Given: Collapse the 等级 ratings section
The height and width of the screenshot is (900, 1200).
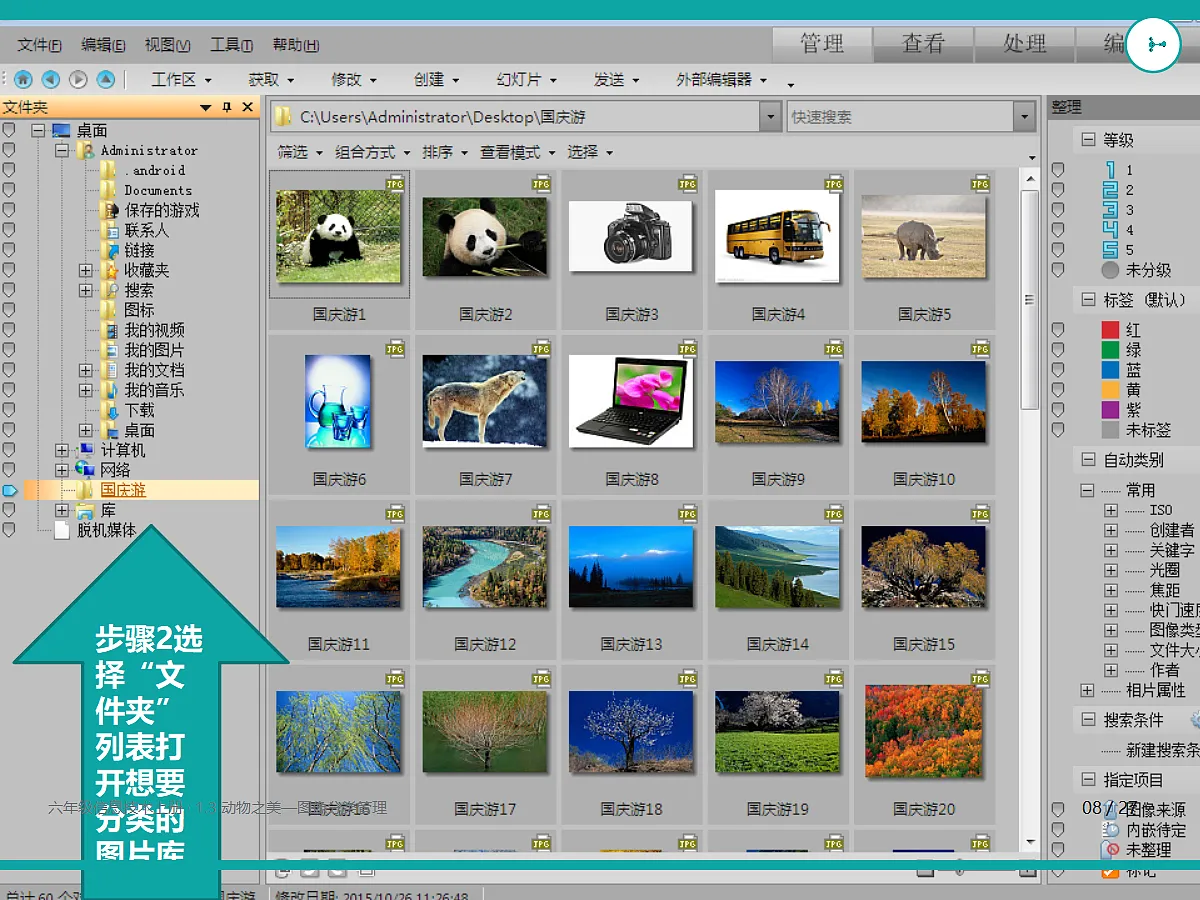Looking at the screenshot, I should pyautogui.click(x=1088, y=140).
